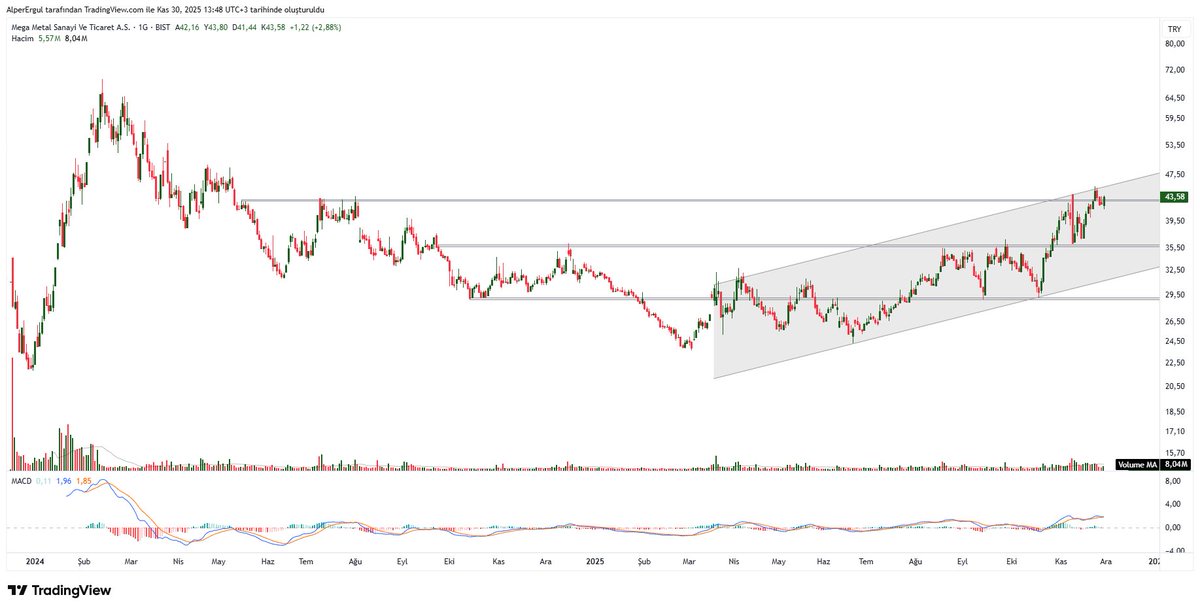Click the 35,50 price axis label
Screen dimensions: 1200x610
(1174, 247)
